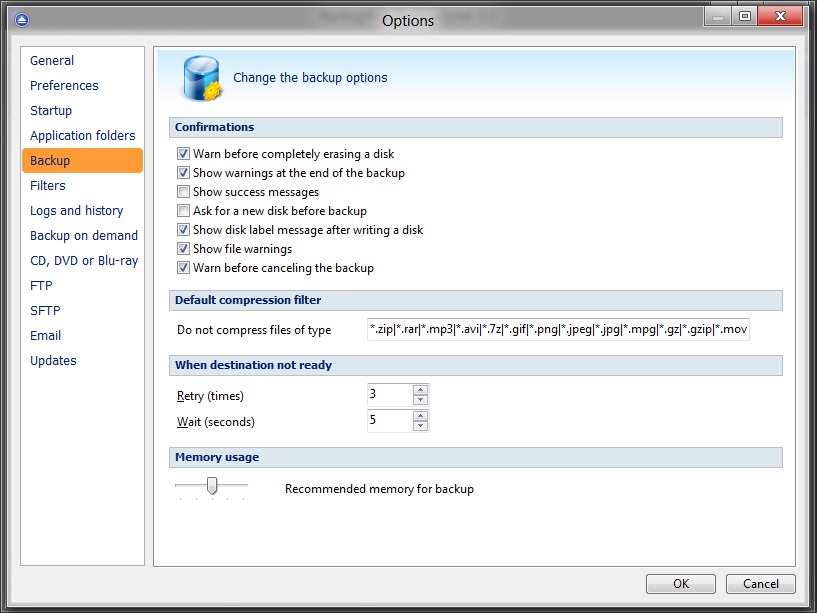Decrease Retry times with down arrow

pos(420,400)
